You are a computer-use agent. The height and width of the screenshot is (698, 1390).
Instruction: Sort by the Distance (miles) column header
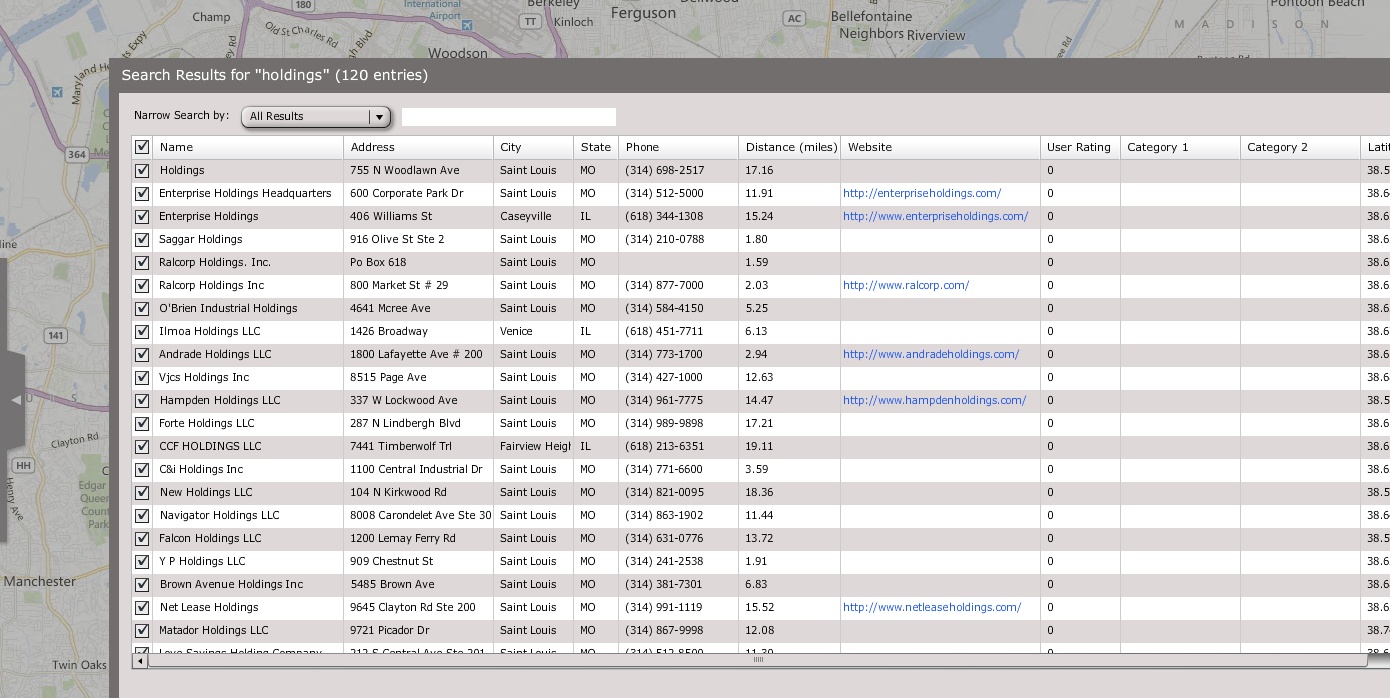click(789, 147)
